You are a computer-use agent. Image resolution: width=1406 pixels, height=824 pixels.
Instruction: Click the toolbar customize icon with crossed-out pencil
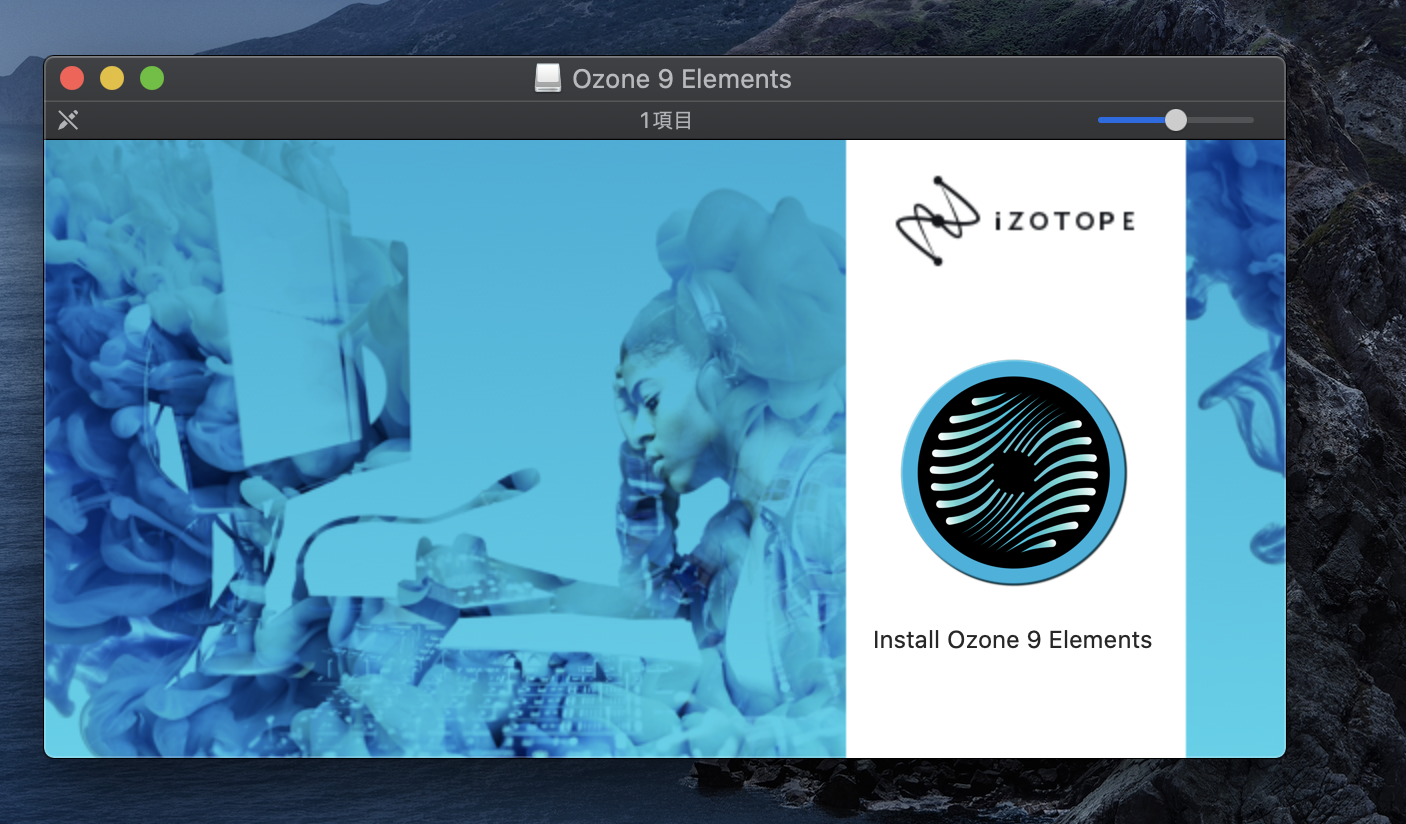68,121
